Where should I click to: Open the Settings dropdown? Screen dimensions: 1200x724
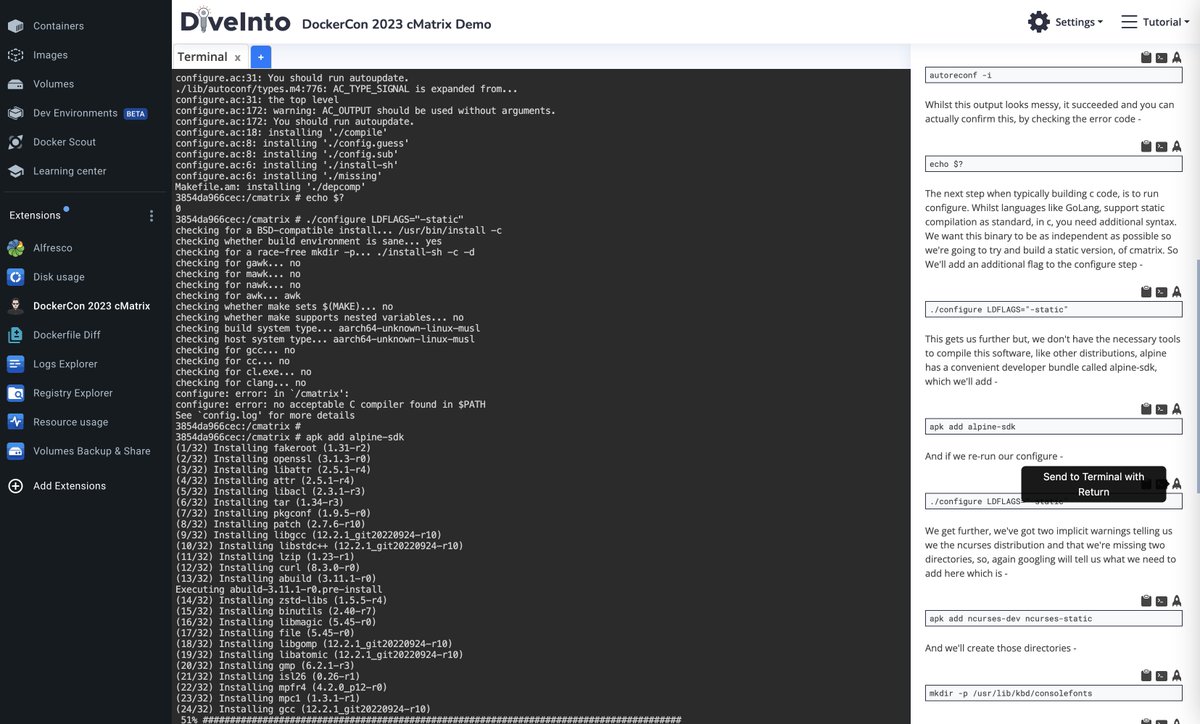(x=1065, y=22)
